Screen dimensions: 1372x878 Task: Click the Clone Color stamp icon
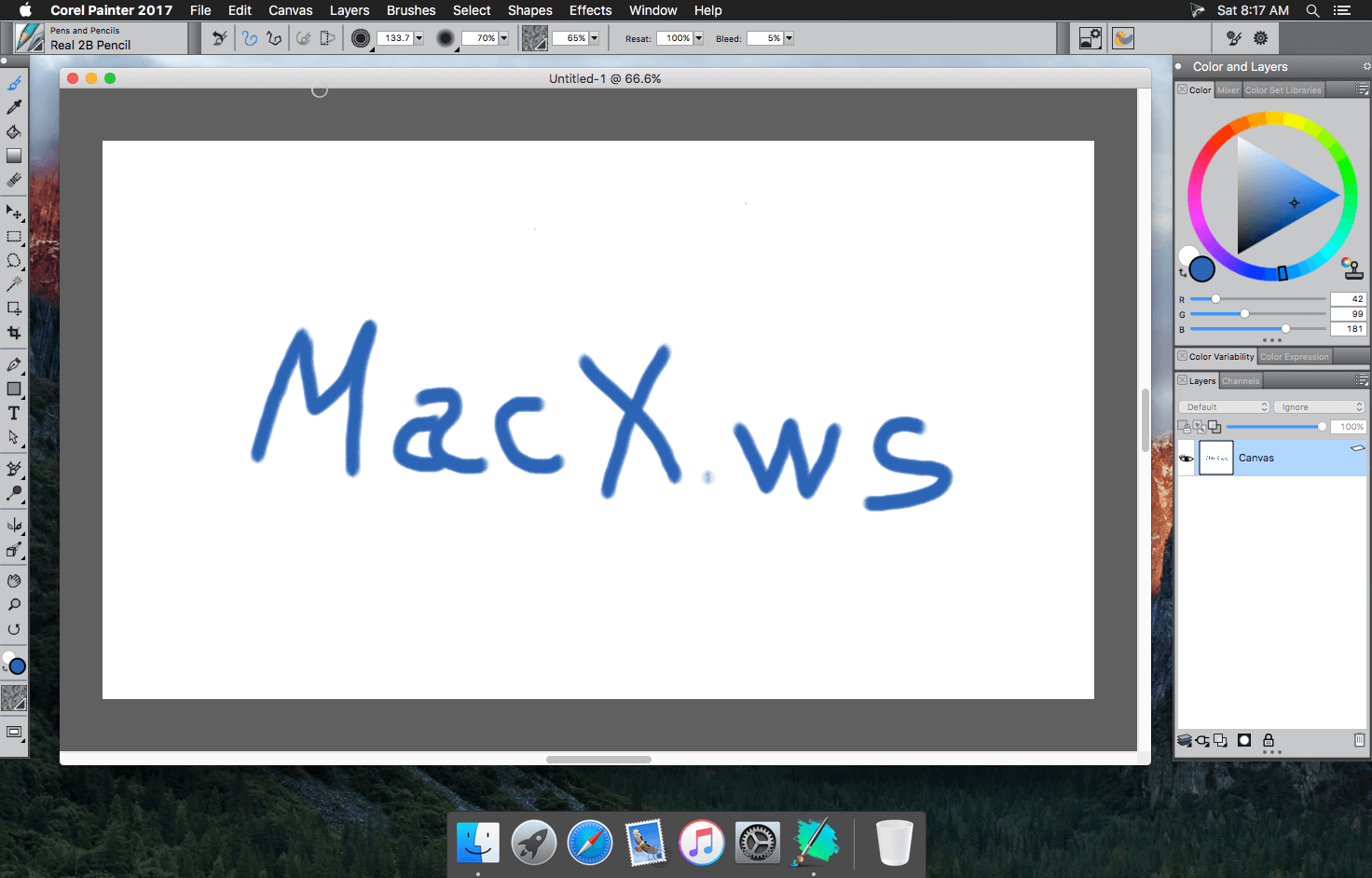pyautogui.click(x=1352, y=269)
